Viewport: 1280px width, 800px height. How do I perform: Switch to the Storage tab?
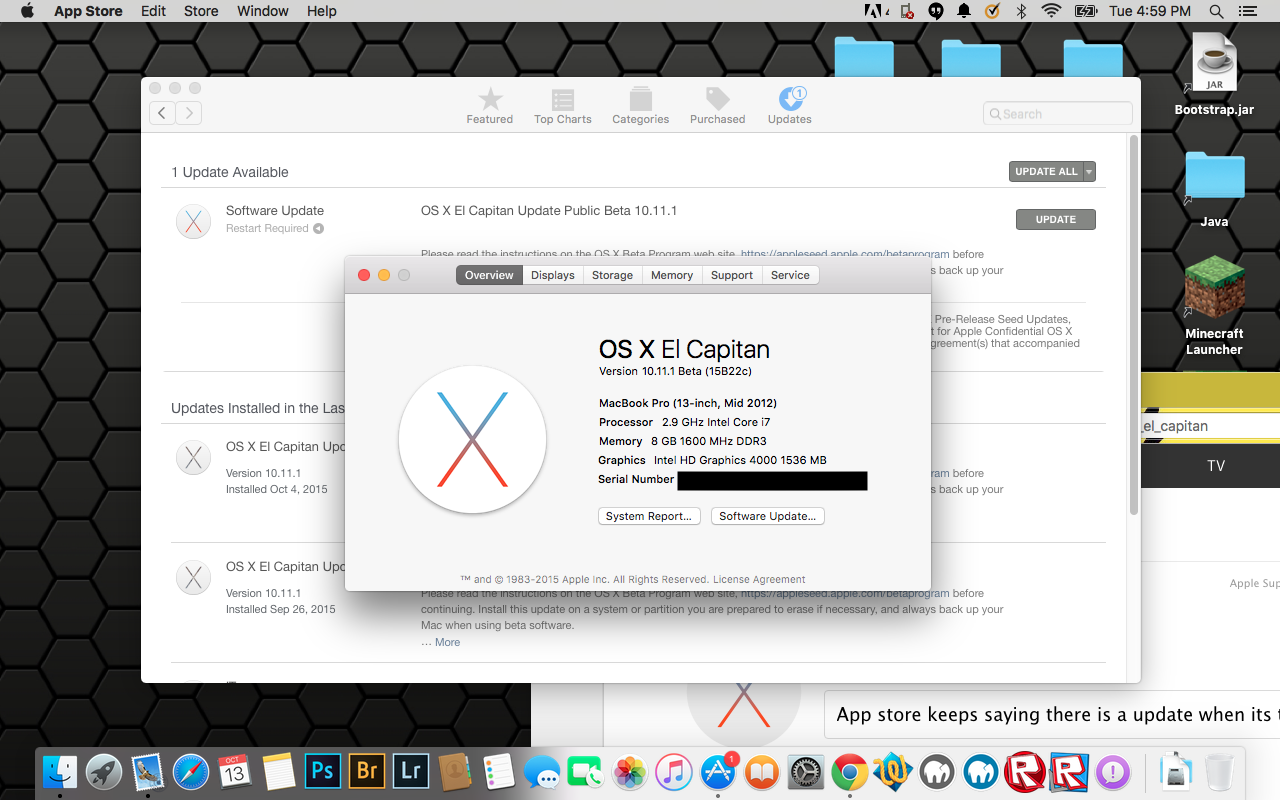tap(612, 275)
